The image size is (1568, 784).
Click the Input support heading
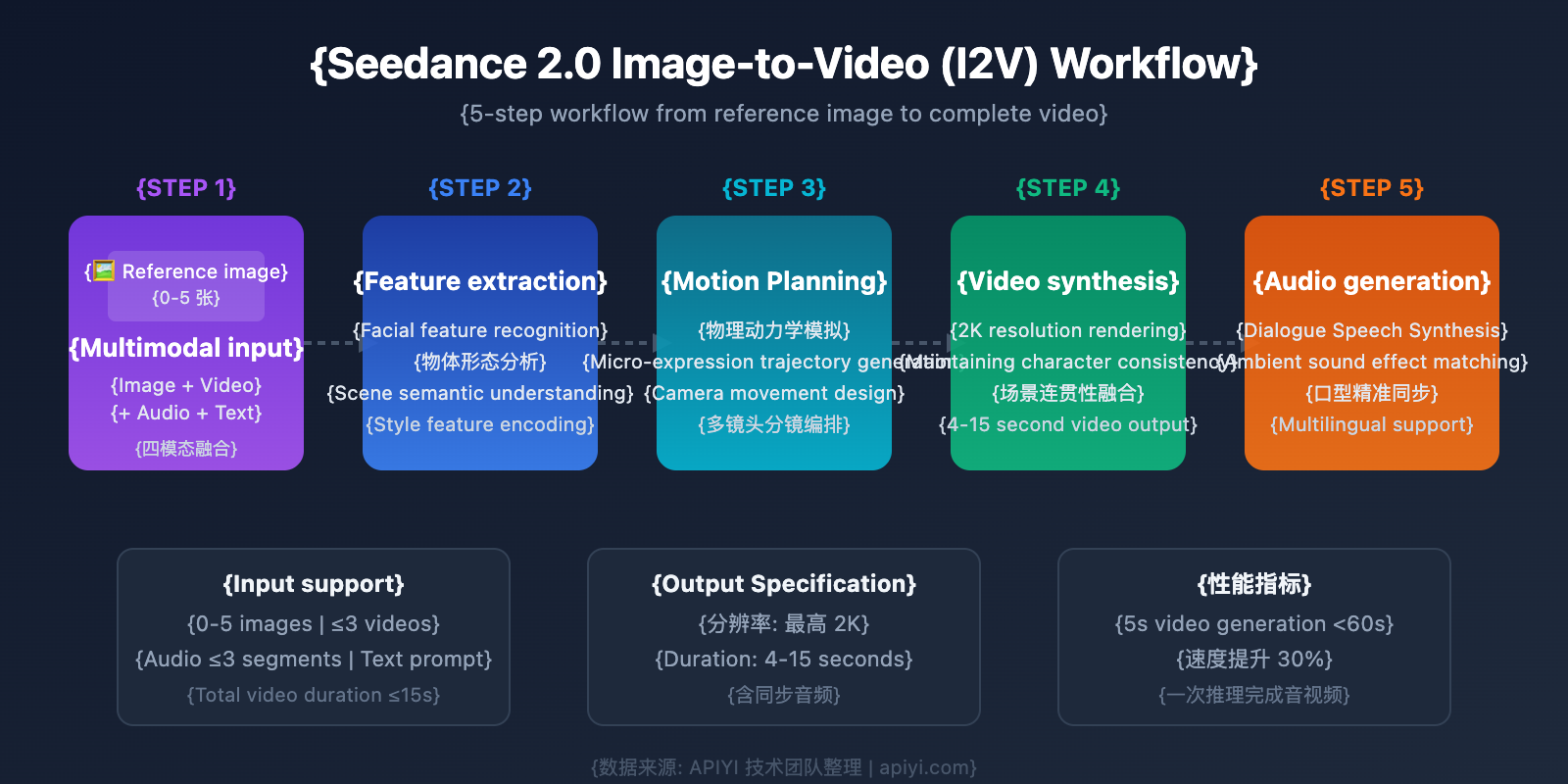point(314,584)
